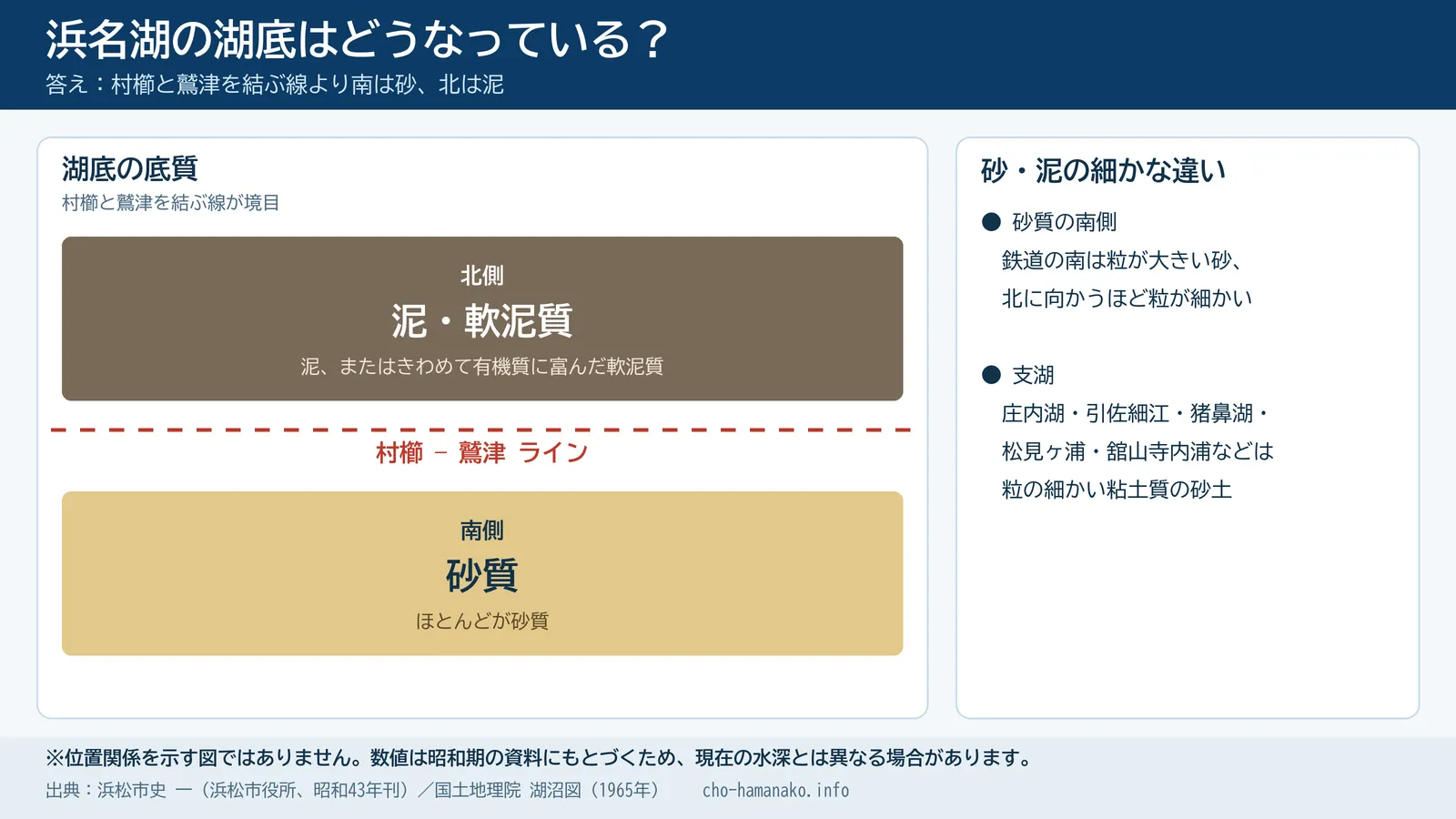Image resolution: width=1456 pixels, height=819 pixels.
Task: Select the line '北に向かうほど粒が細かい'
Action: 1127,298
